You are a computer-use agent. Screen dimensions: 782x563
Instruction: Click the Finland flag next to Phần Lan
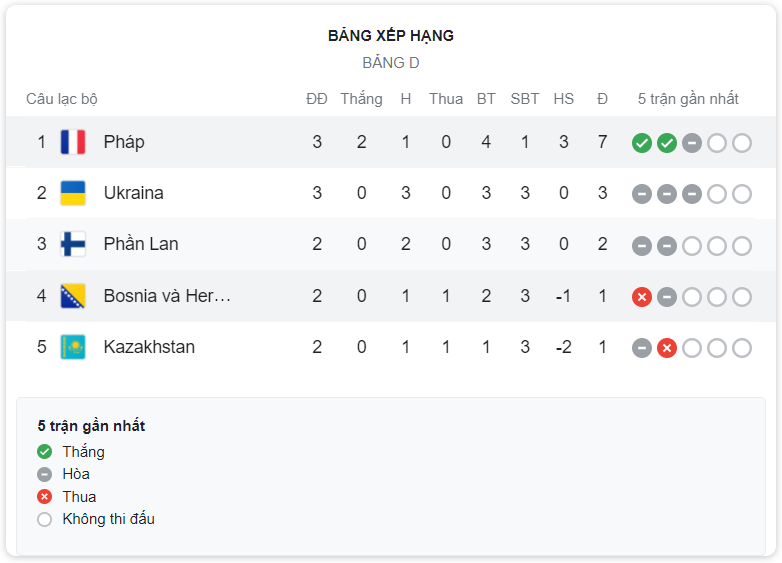pyautogui.click(x=73, y=244)
